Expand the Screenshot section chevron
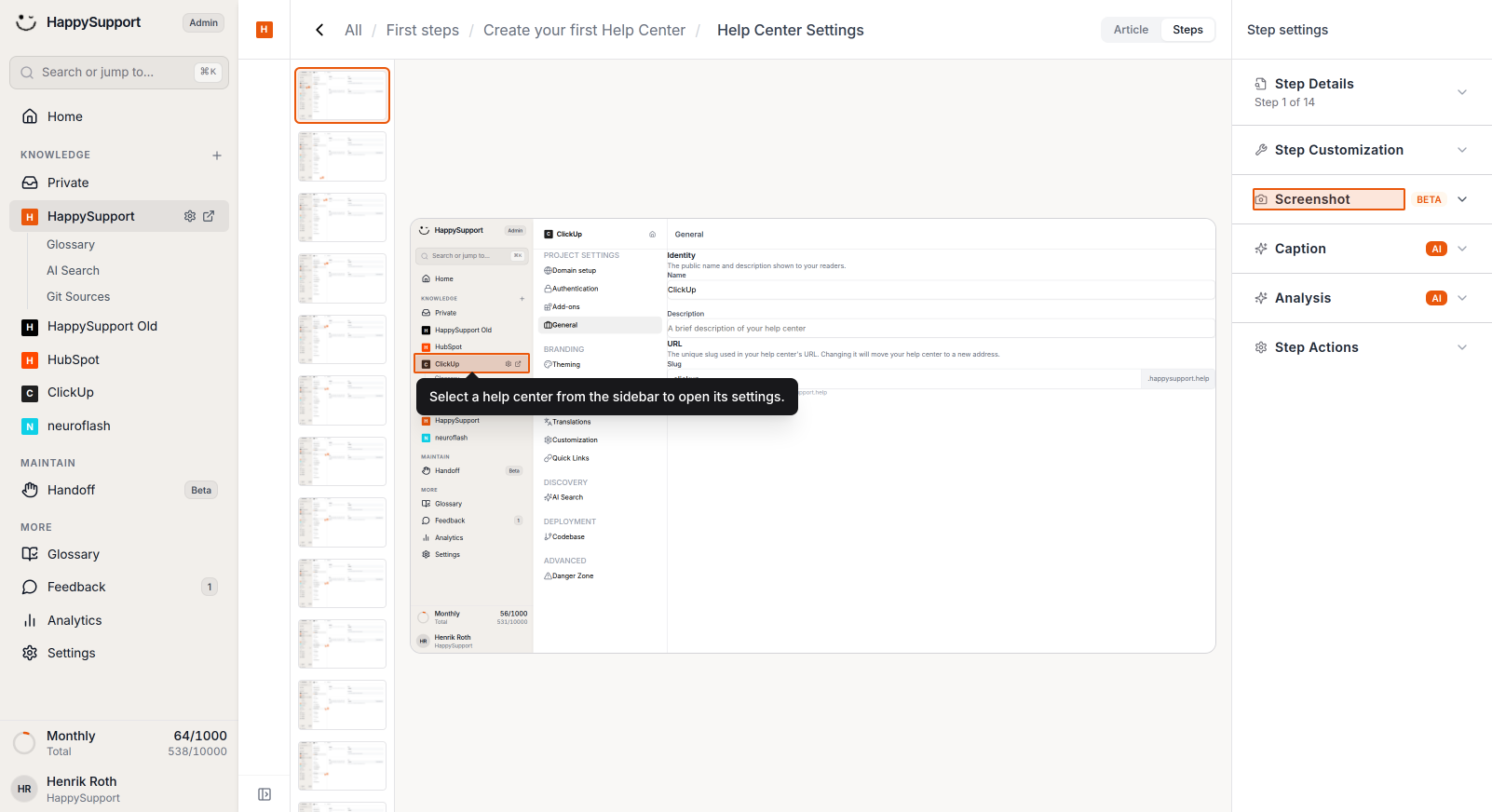Image resolution: width=1492 pixels, height=812 pixels. pyautogui.click(x=1462, y=199)
